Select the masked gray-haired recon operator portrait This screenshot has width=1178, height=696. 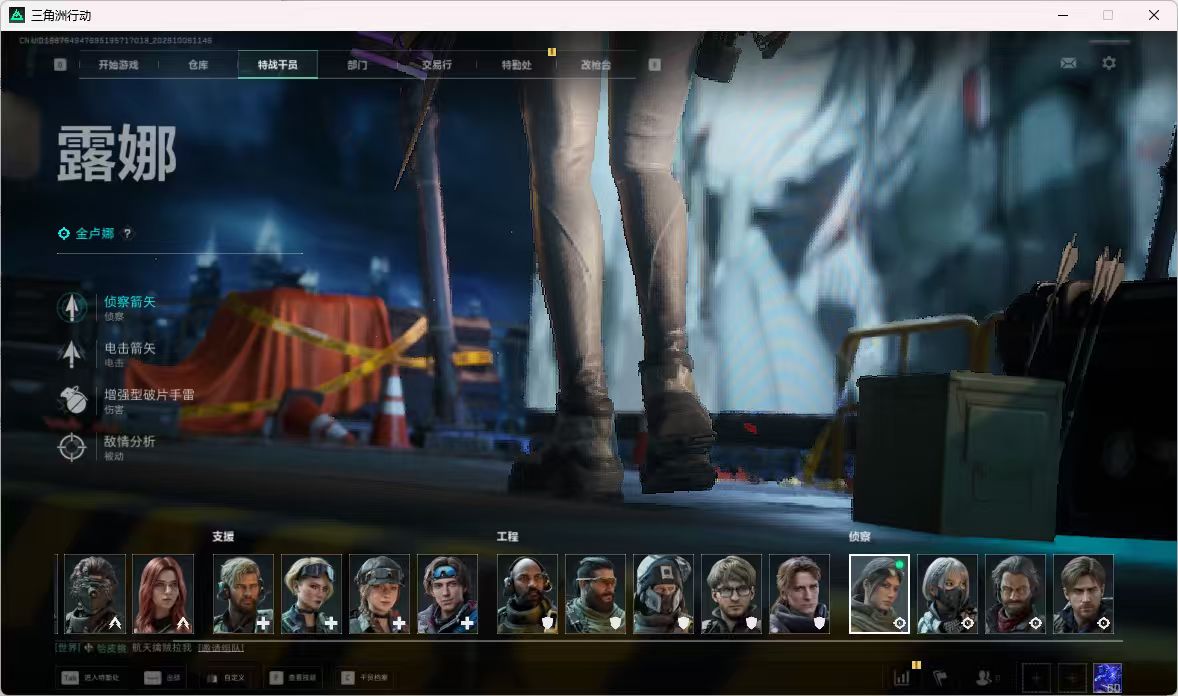947,594
